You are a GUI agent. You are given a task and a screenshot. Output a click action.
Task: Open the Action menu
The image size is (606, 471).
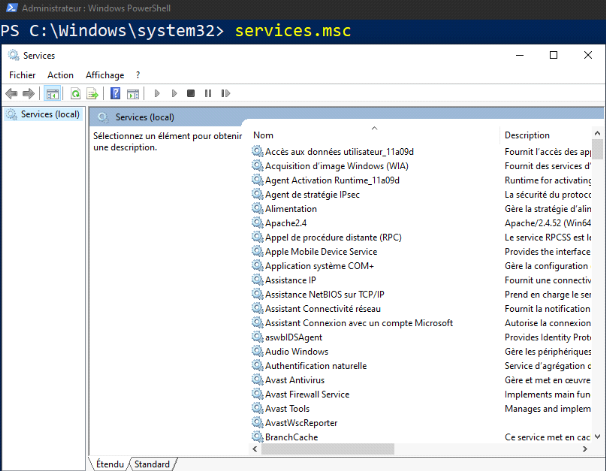tap(60, 75)
